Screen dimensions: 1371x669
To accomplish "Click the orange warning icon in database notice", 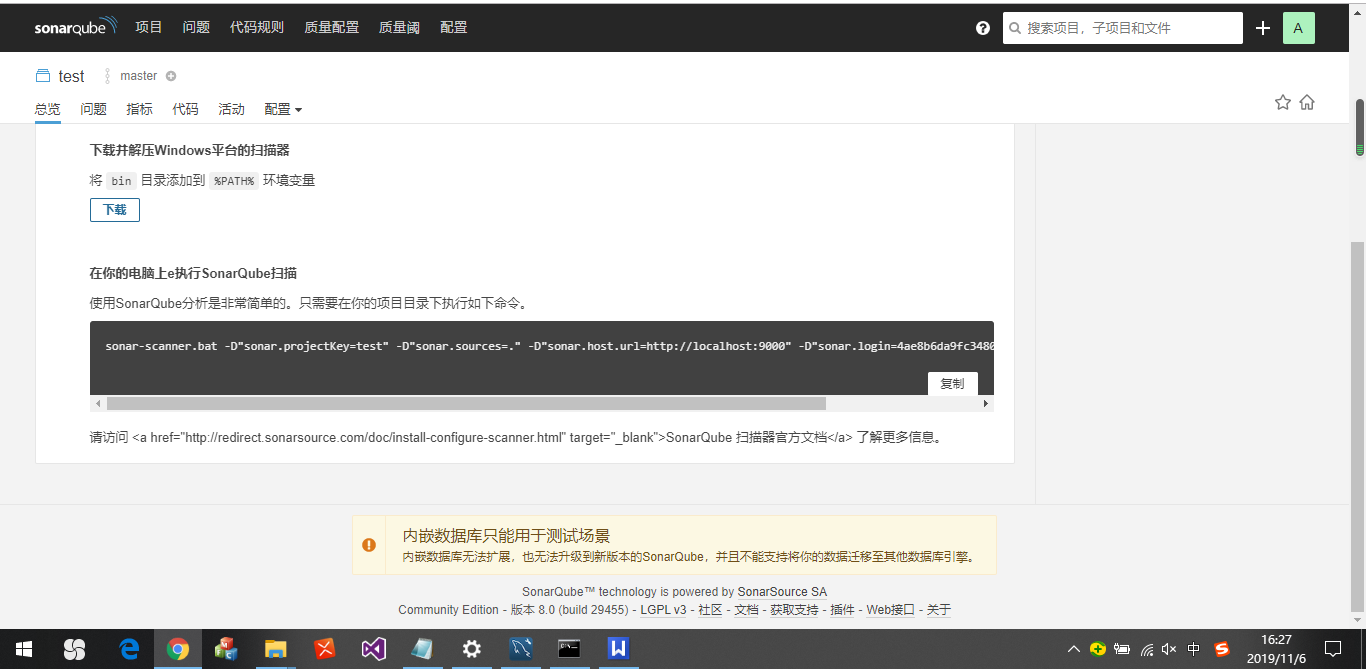I will 369,545.
